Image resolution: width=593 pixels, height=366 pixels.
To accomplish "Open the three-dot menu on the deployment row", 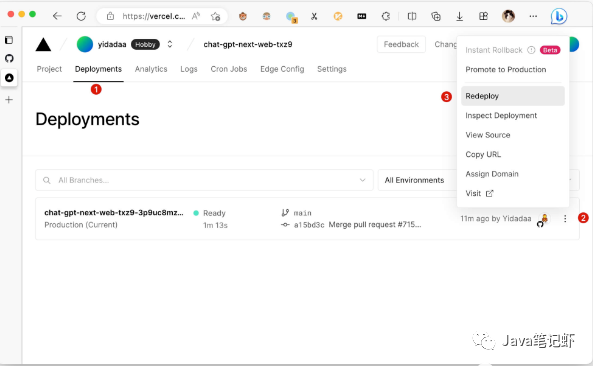I will (x=565, y=219).
